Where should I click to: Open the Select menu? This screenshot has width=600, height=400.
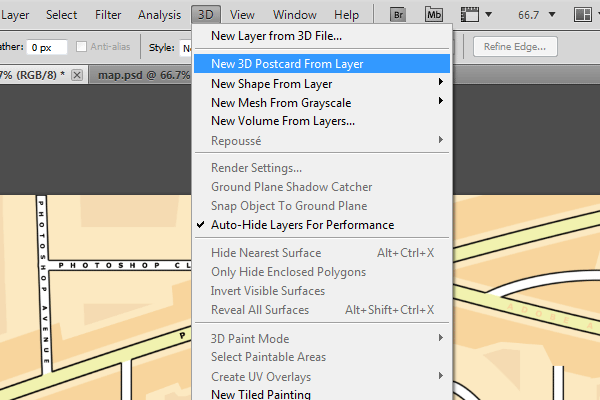pyautogui.click(x=61, y=15)
